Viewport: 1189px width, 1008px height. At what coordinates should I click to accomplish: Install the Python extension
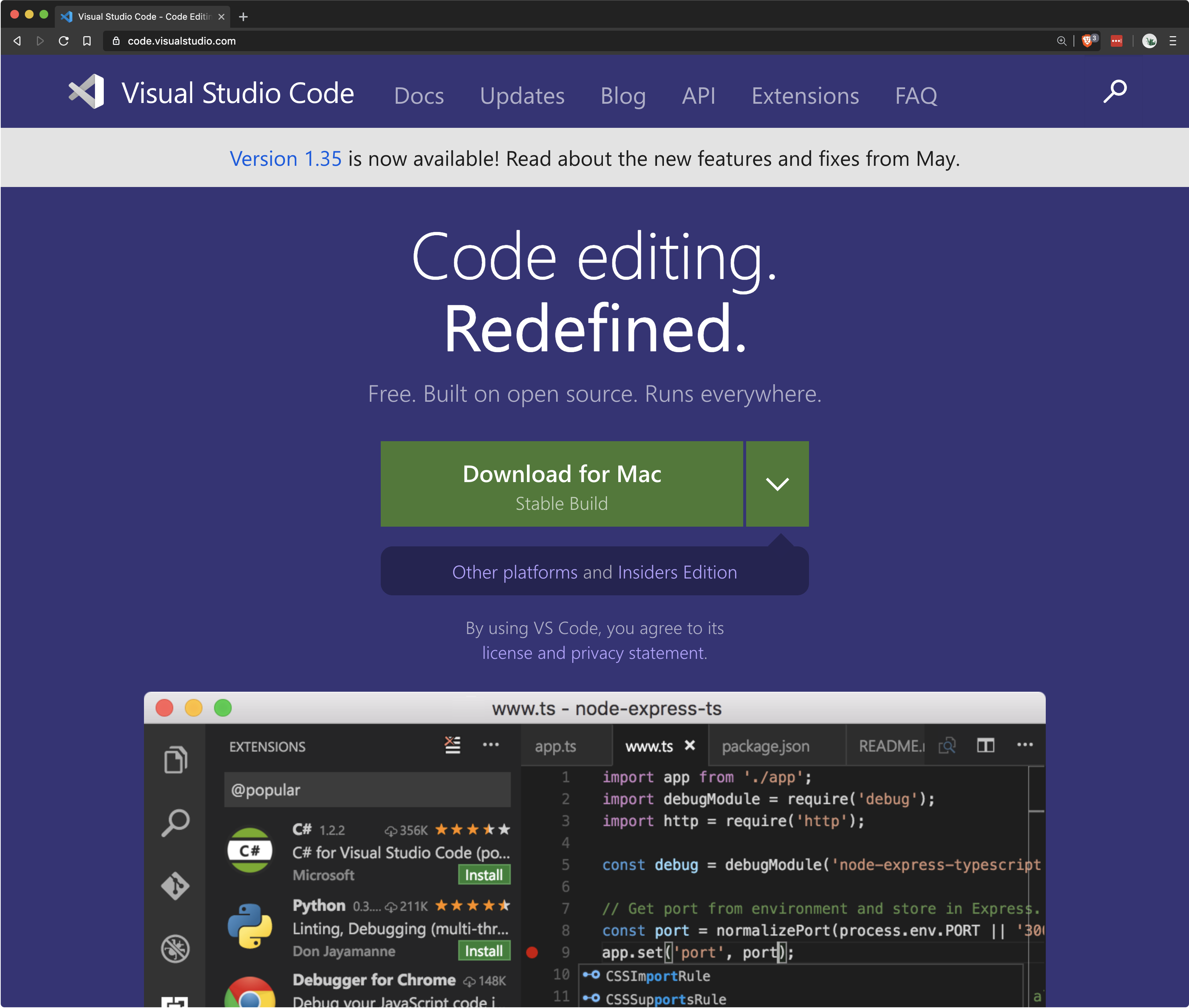pos(484,950)
